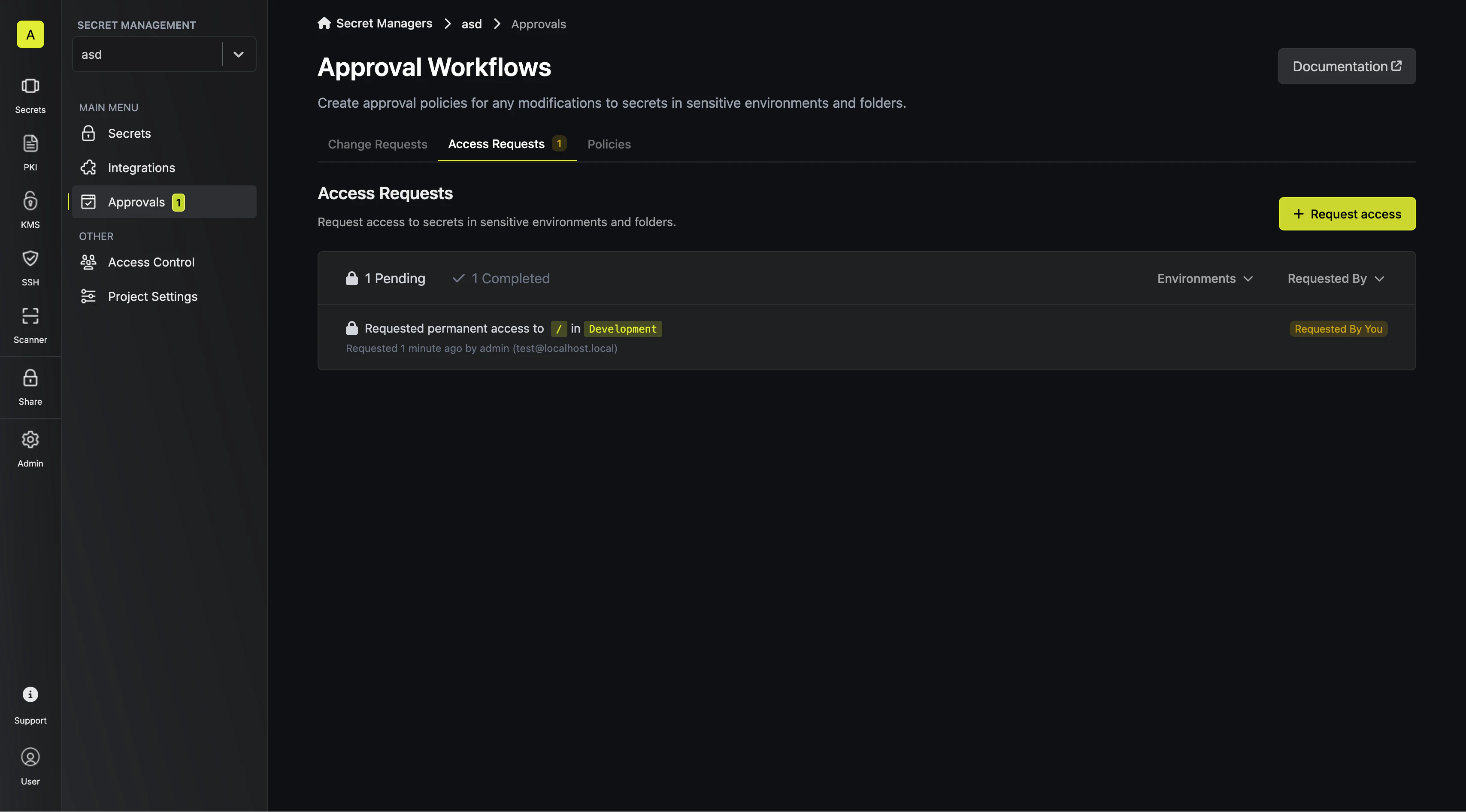Open Project Settings page
Viewport: 1466px width, 812px height.
pyautogui.click(x=164, y=297)
